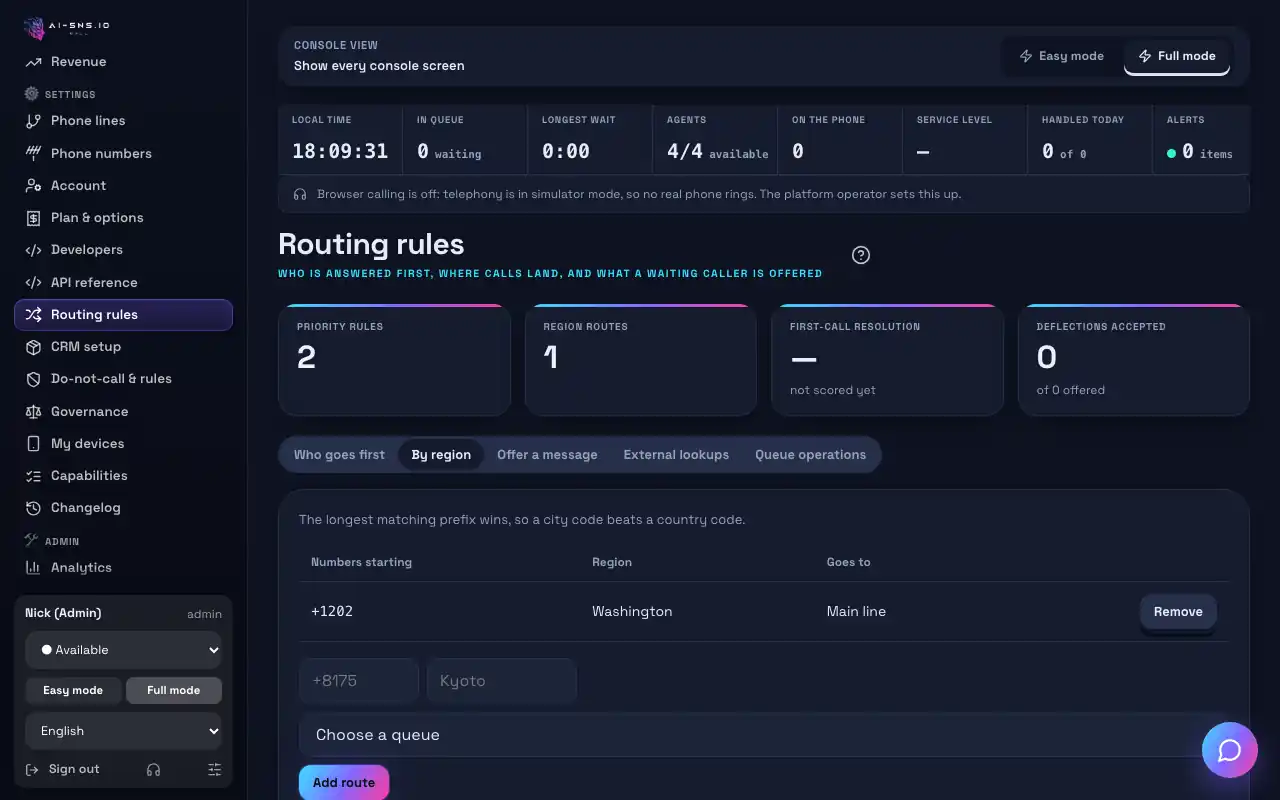1280x800 pixels.
Task: Open the sliders settings icon in user panel
Action: pos(214,769)
